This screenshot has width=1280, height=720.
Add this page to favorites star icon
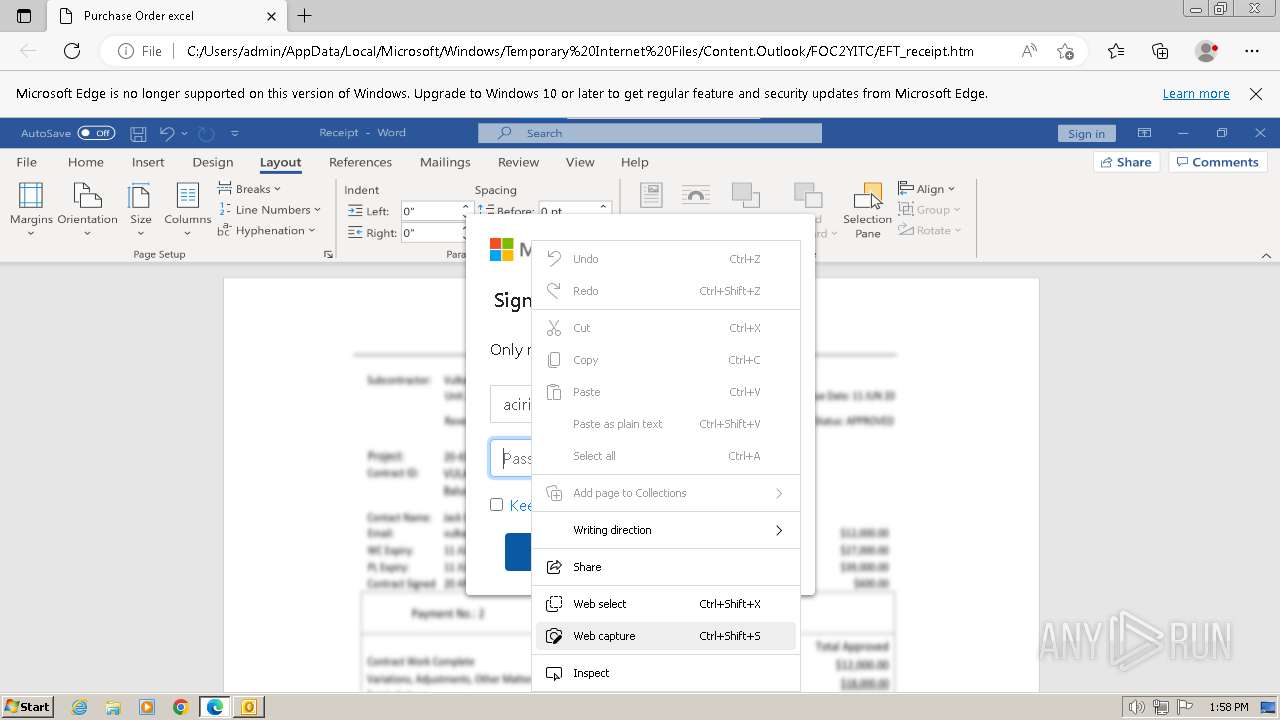[1065, 51]
